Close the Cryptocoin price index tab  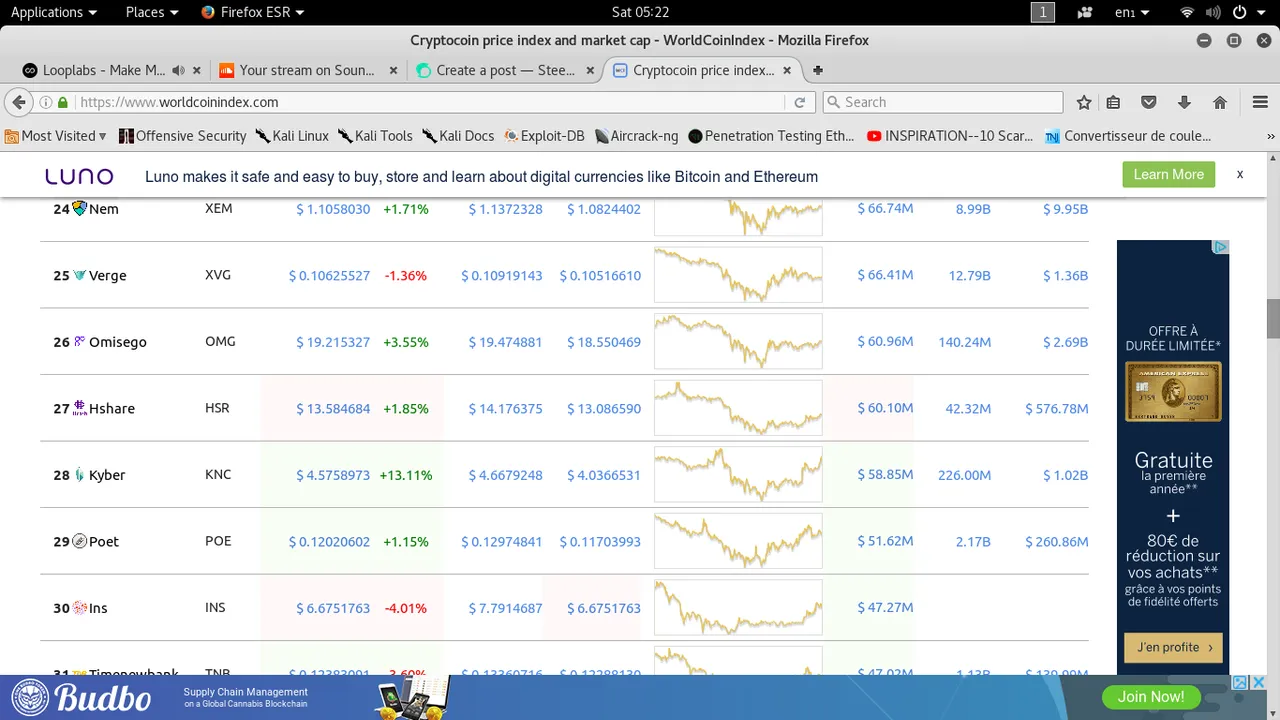(787, 70)
